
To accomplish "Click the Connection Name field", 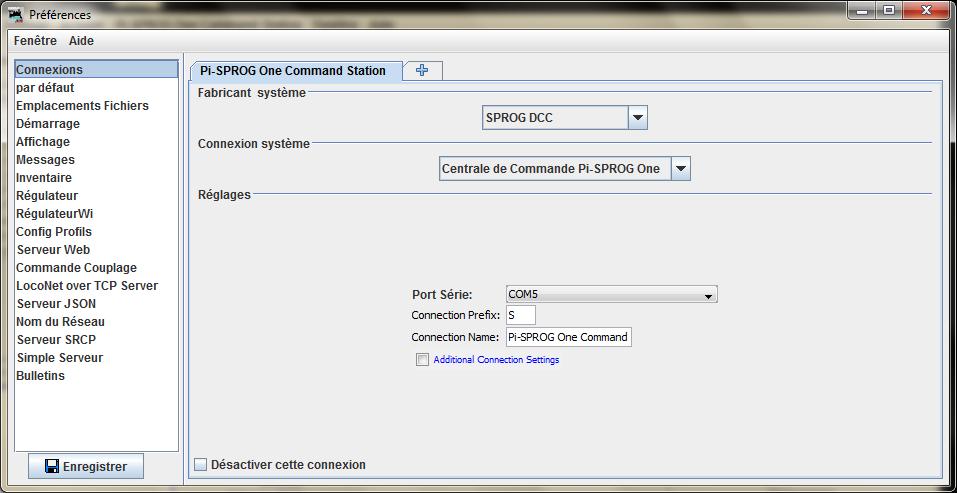I will pos(569,337).
